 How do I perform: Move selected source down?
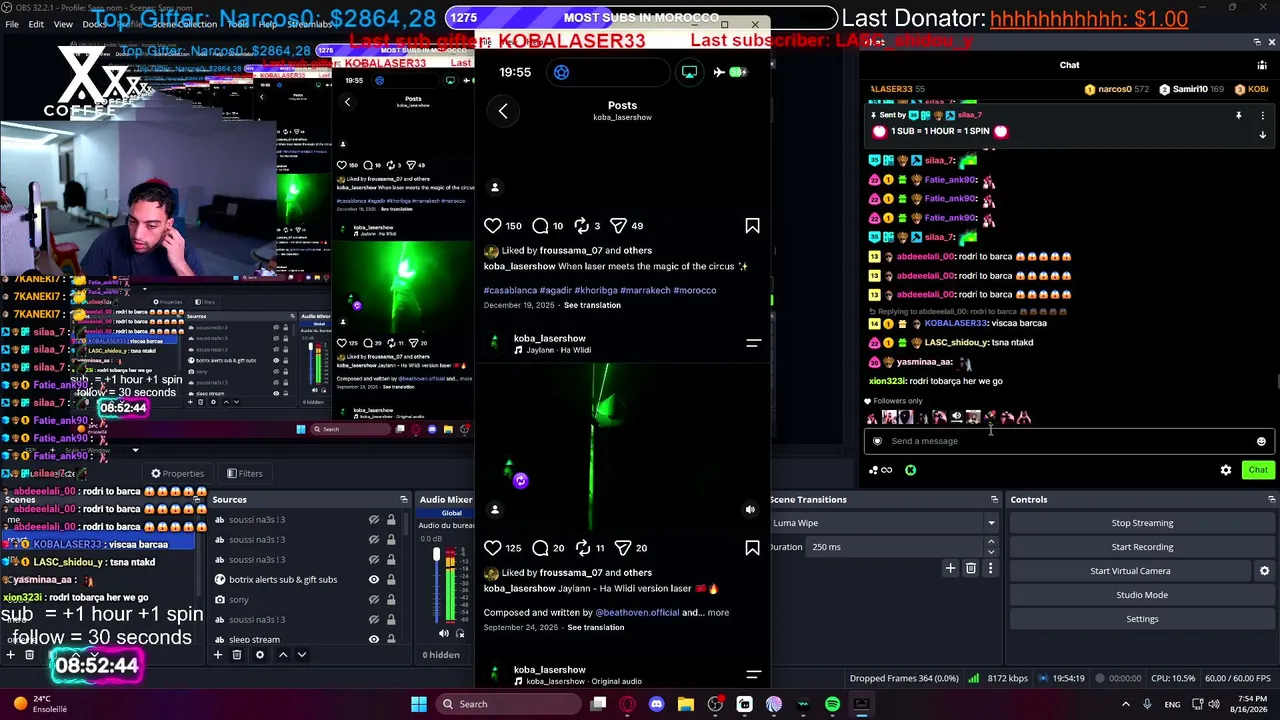(302, 655)
